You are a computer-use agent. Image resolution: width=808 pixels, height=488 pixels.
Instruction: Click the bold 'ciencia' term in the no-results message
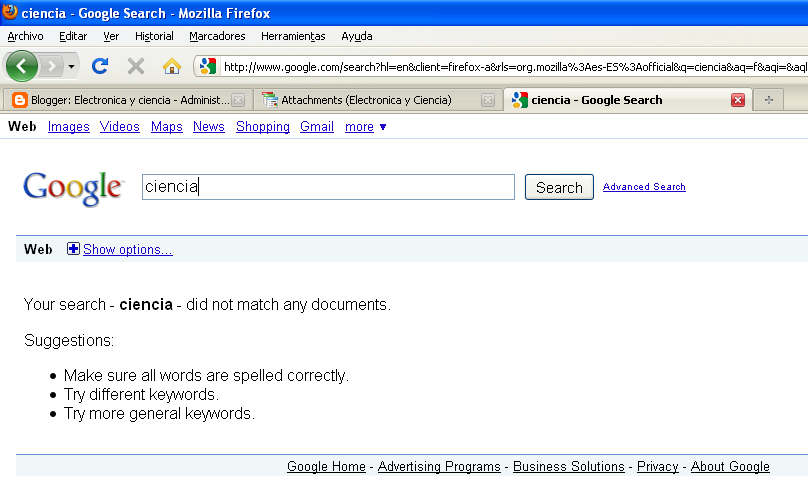coord(146,305)
